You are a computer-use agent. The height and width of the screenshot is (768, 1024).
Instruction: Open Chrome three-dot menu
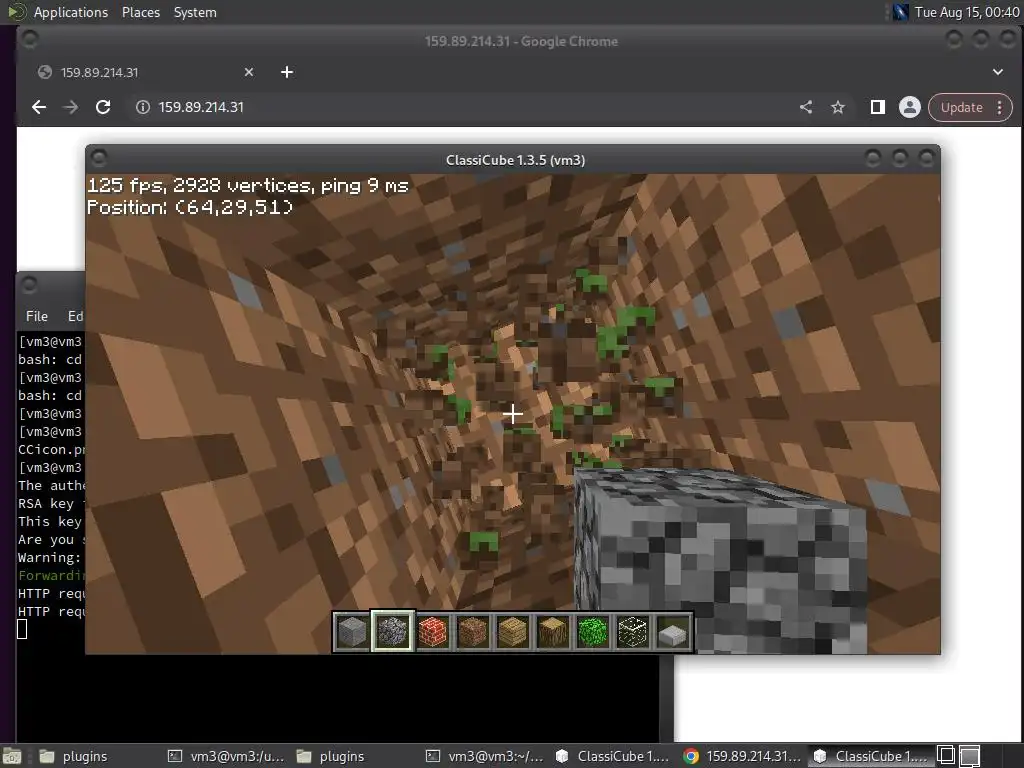(x=1000, y=108)
